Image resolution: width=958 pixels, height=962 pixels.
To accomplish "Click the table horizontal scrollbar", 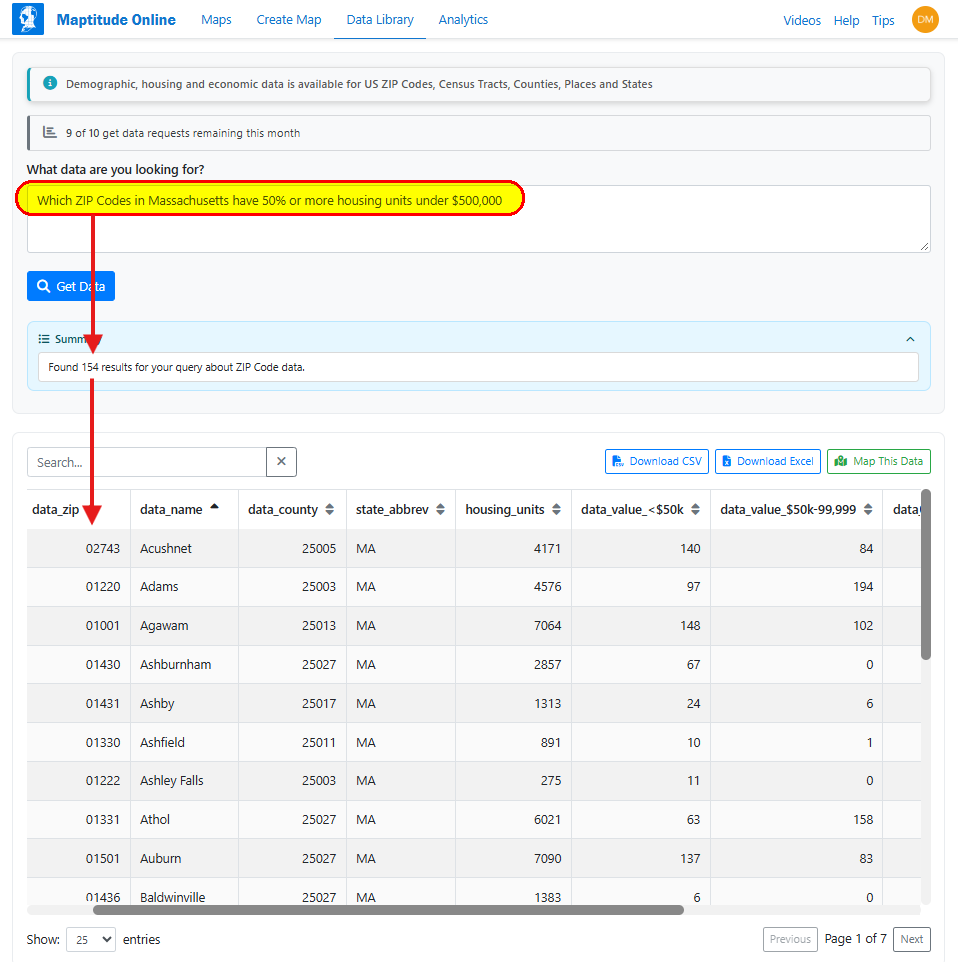I will tap(388, 910).
